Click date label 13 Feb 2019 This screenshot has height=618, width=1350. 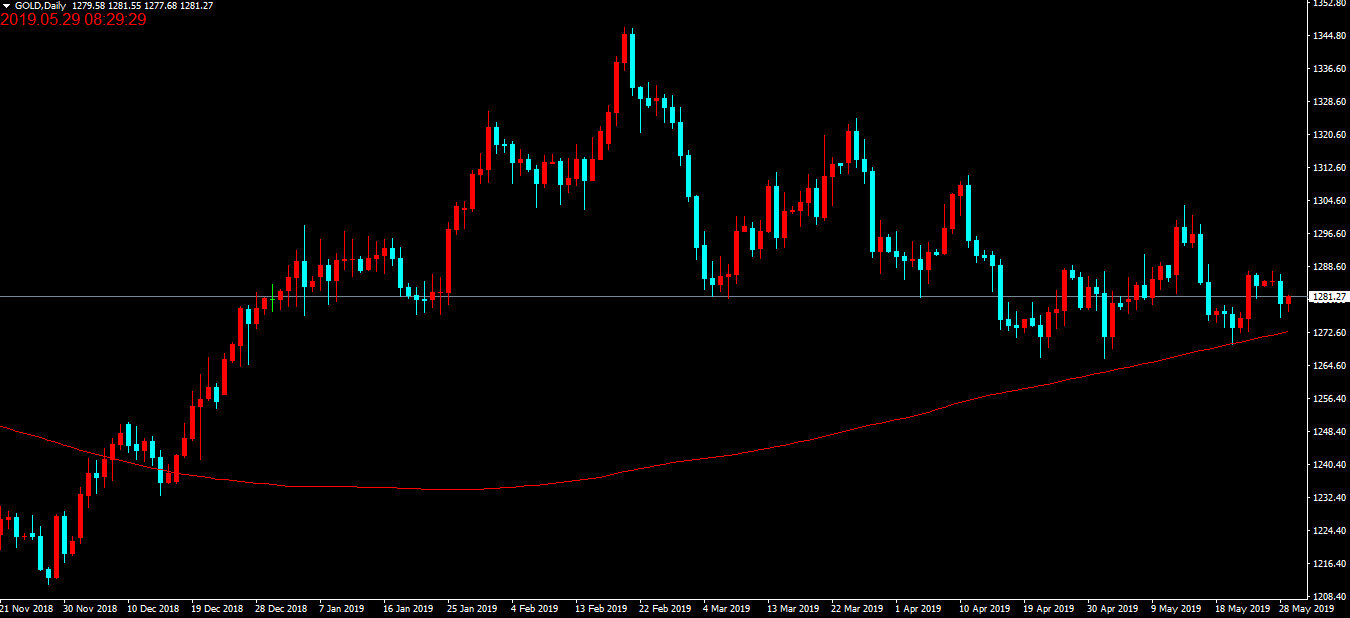(x=600, y=608)
